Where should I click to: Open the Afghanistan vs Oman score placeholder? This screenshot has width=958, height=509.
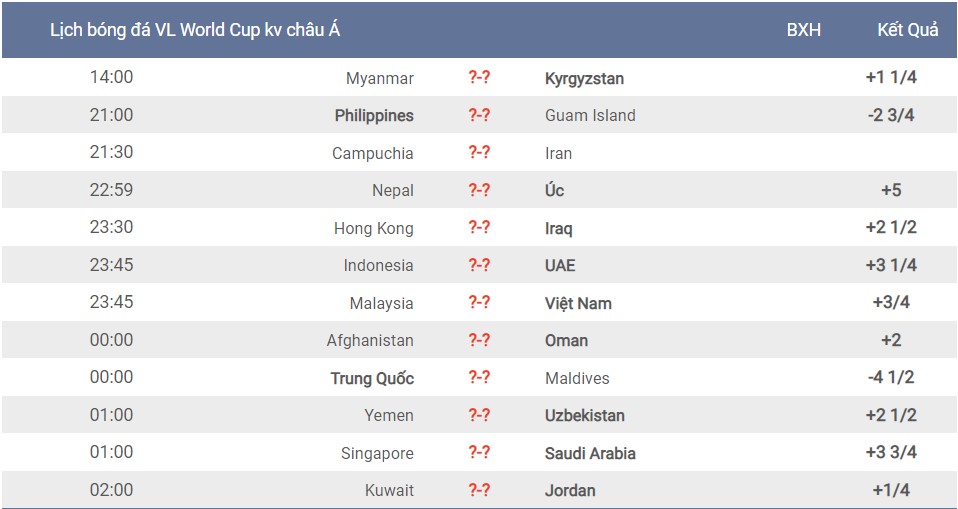[479, 340]
